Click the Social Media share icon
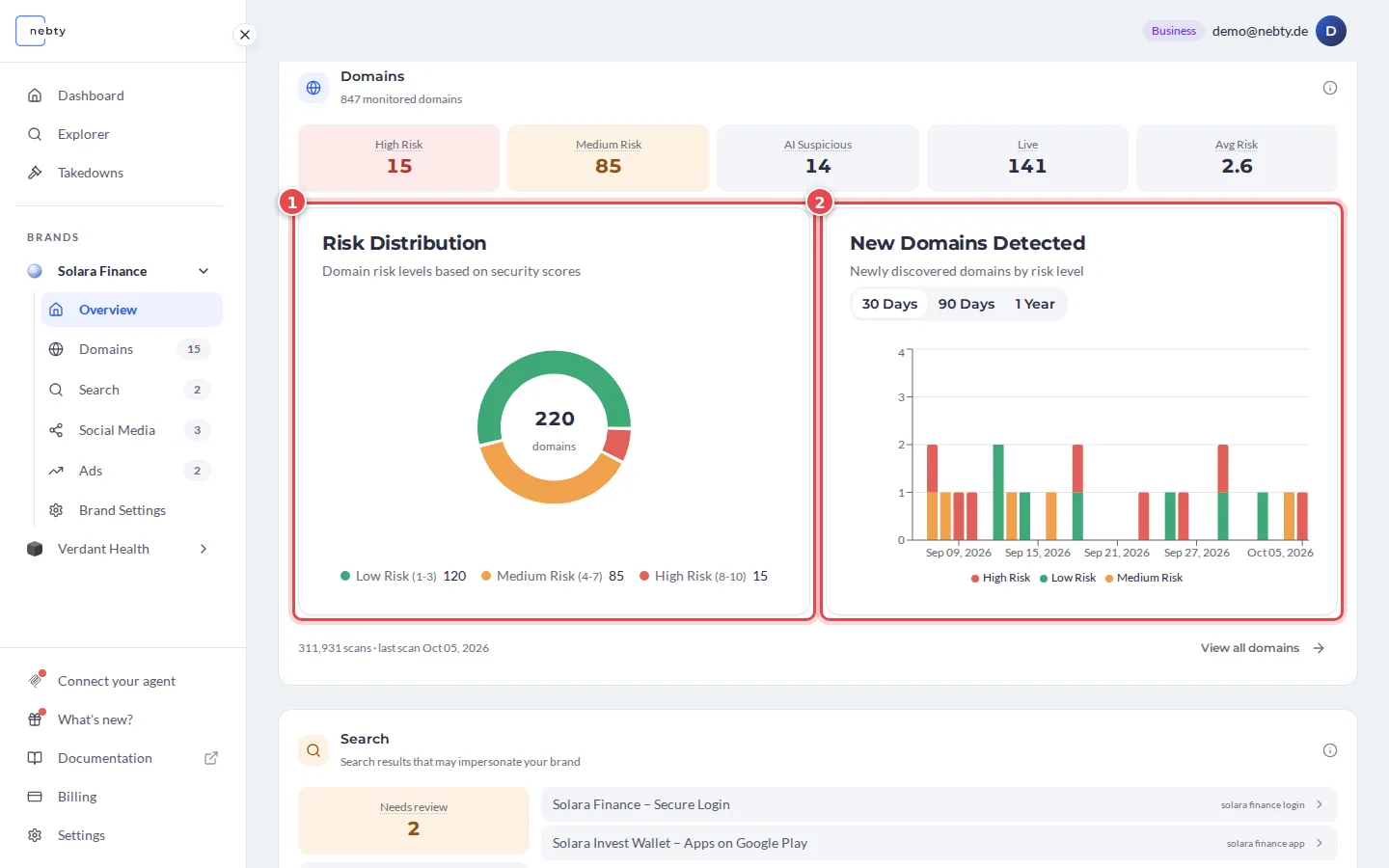 (56, 430)
